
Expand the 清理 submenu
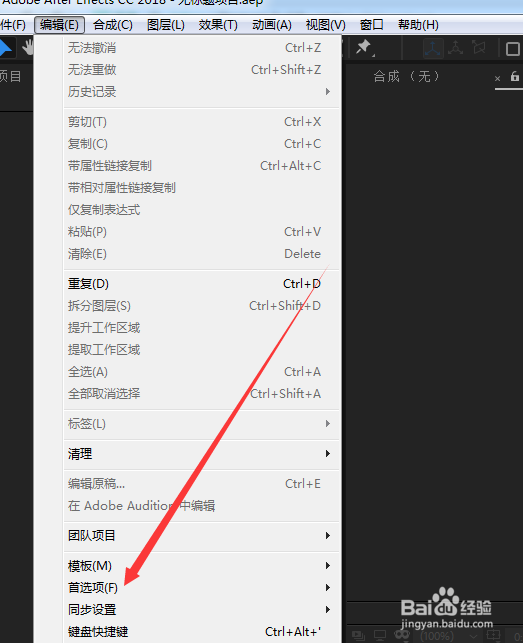coord(203,454)
